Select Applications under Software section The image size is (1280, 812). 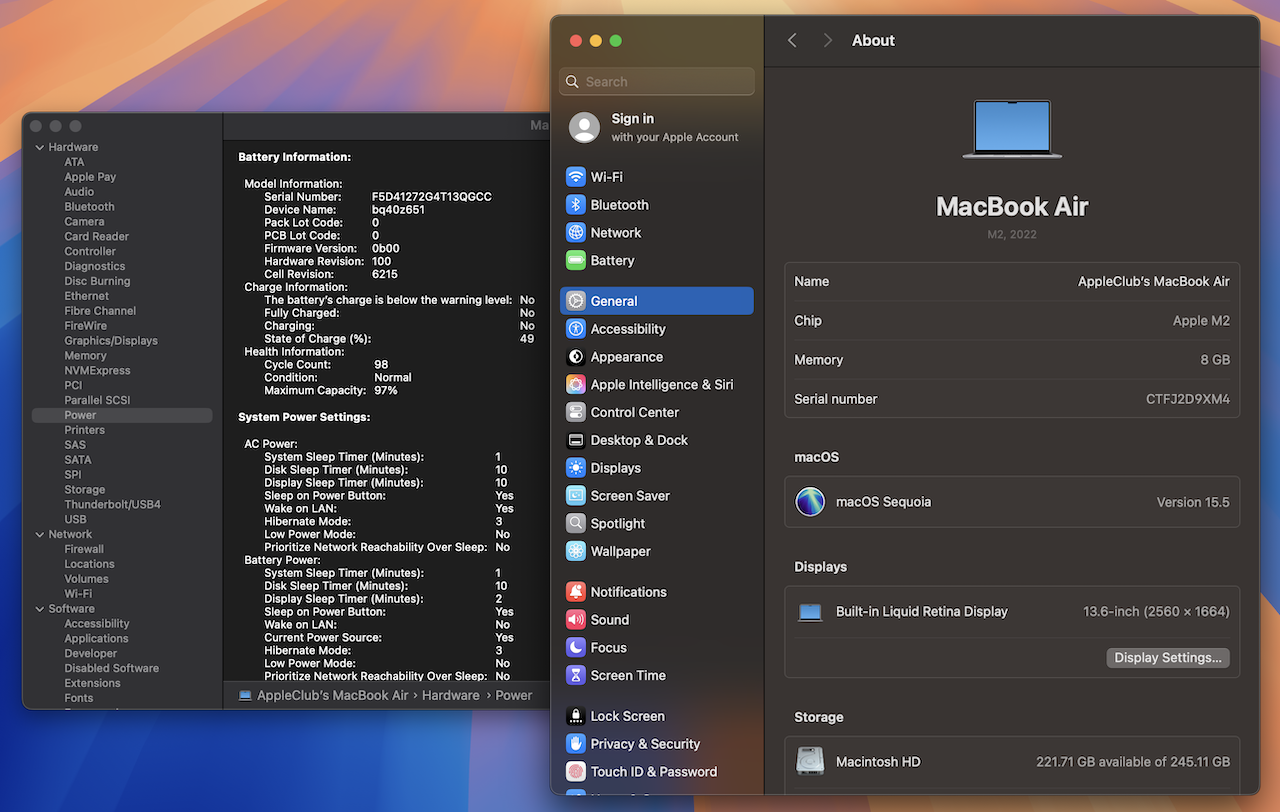coord(96,639)
